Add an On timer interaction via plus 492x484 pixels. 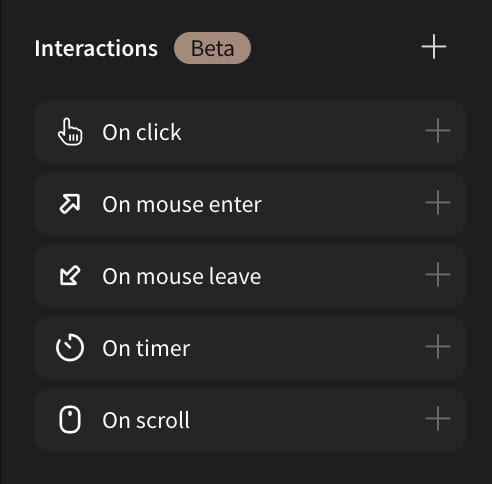click(x=438, y=347)
